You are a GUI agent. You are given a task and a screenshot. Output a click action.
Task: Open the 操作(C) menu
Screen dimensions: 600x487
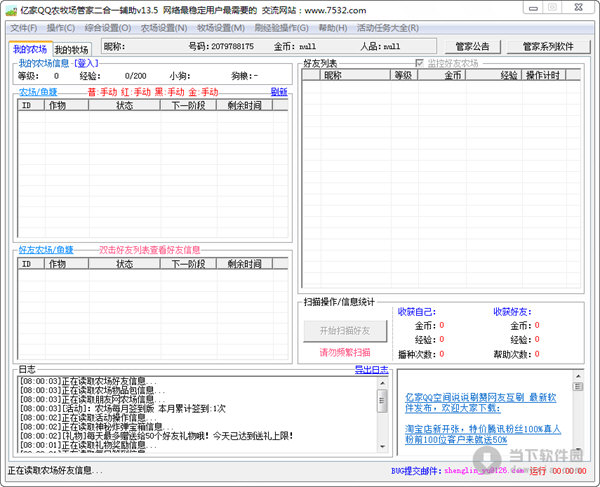pos(60,28)
